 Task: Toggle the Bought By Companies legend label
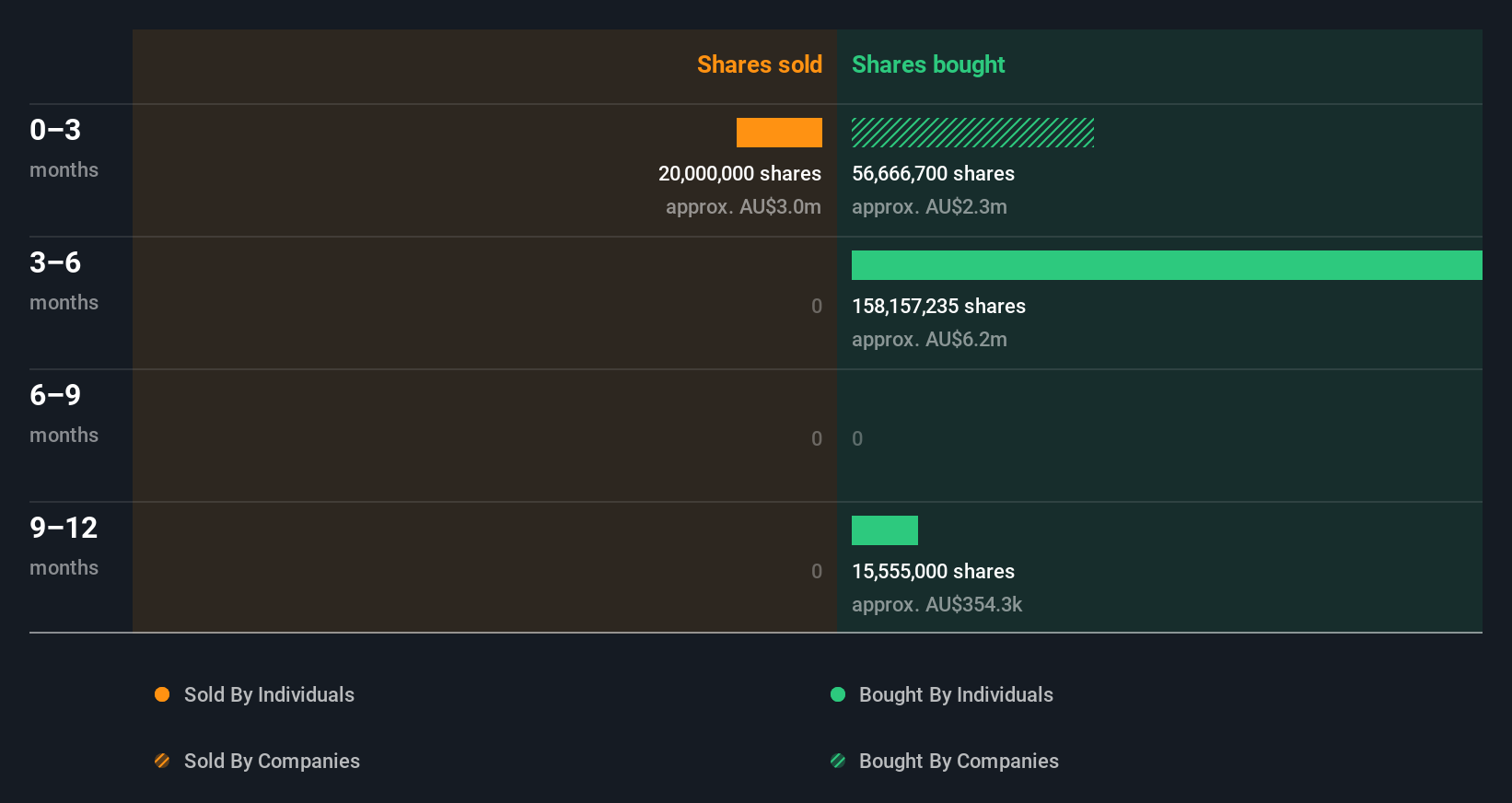(959, 761)
